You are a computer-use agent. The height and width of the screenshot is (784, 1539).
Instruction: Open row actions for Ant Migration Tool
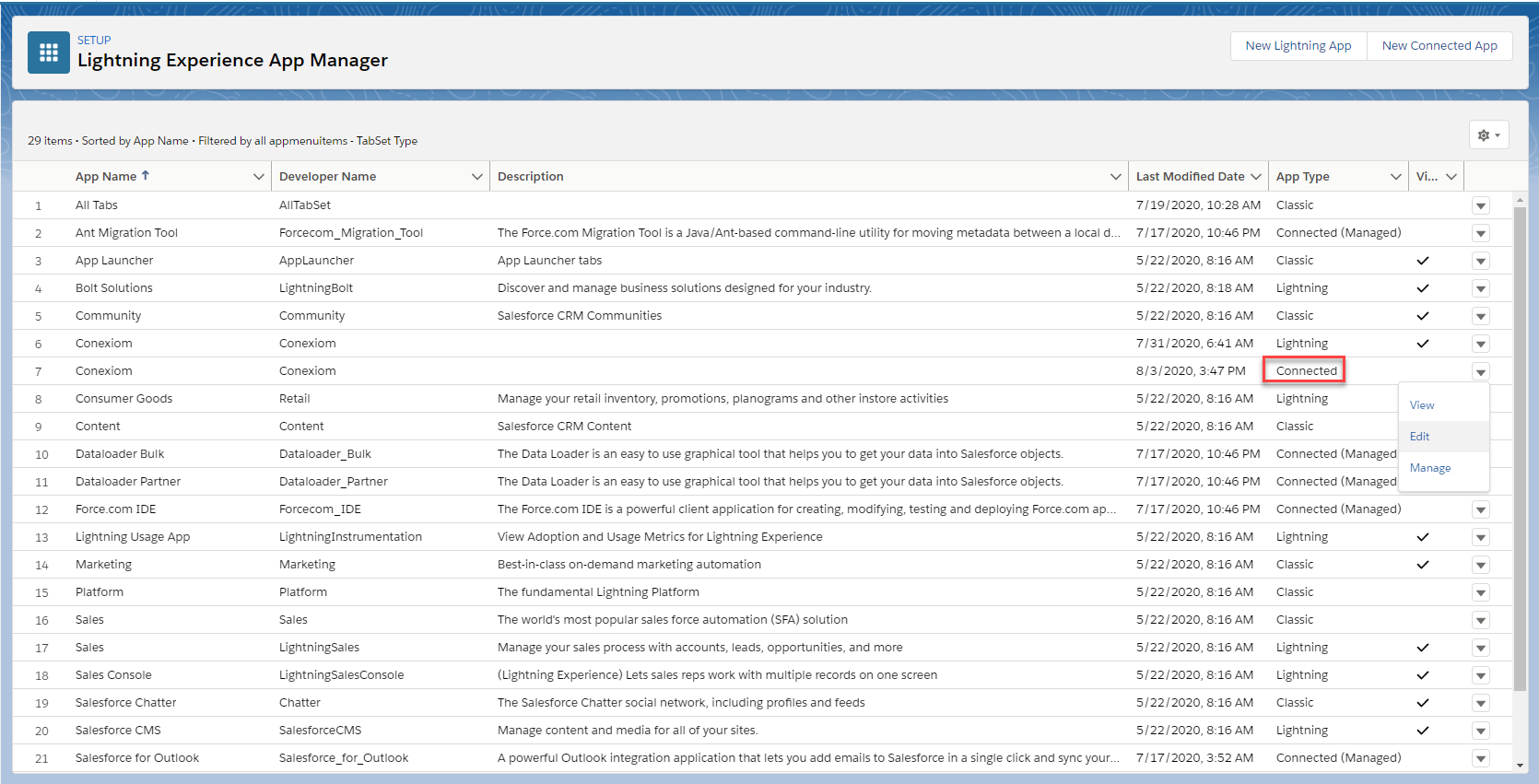(1480, 233)
